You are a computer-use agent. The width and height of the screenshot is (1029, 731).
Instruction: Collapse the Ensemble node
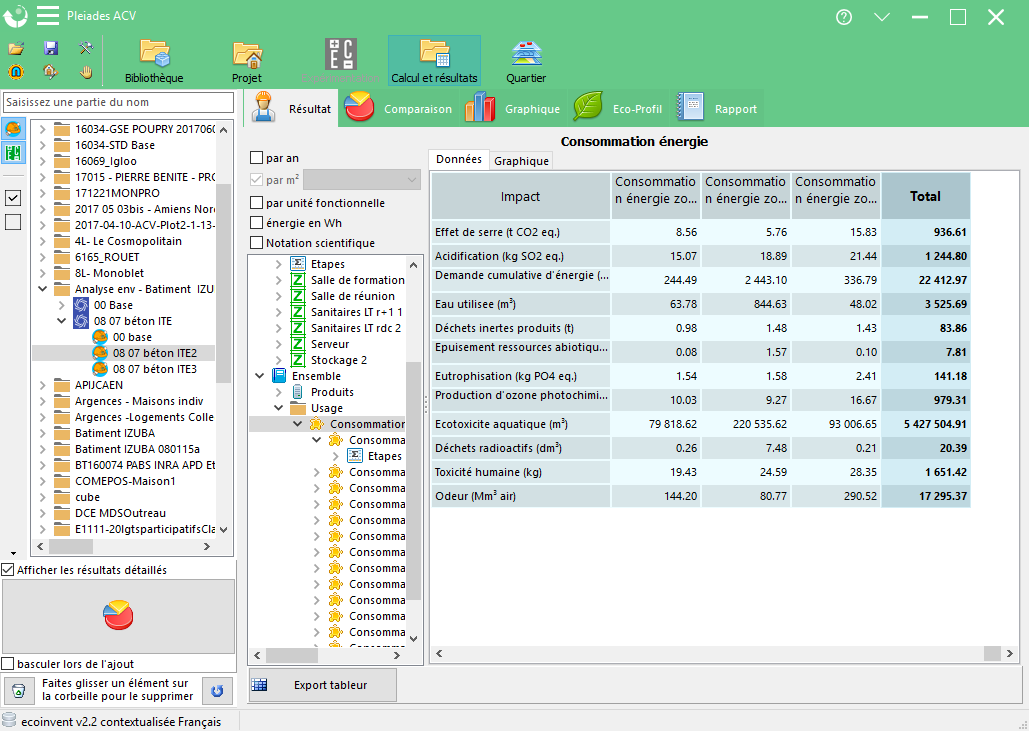[x=260, y=376]
